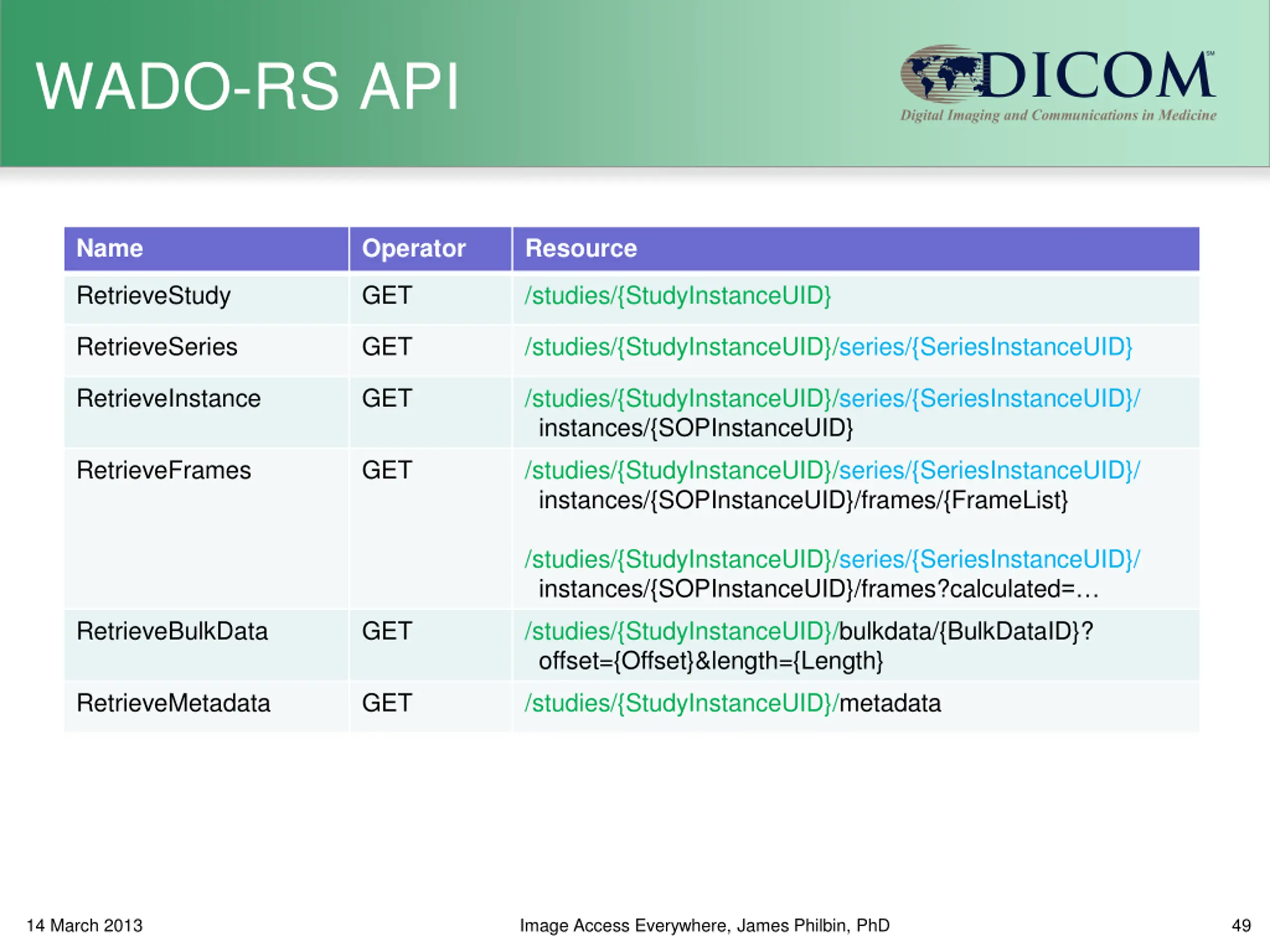Click GET in the RetrieveFrames row
Image resolution: width=1270 pixels, height=952 pixels.
387,471
